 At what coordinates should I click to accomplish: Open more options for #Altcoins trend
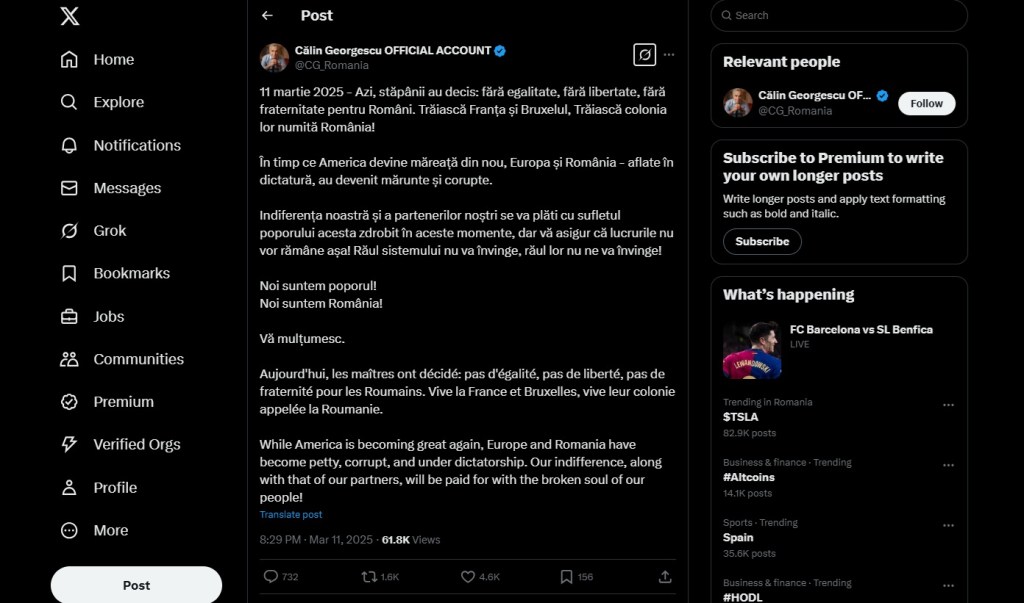click(948, 465)
